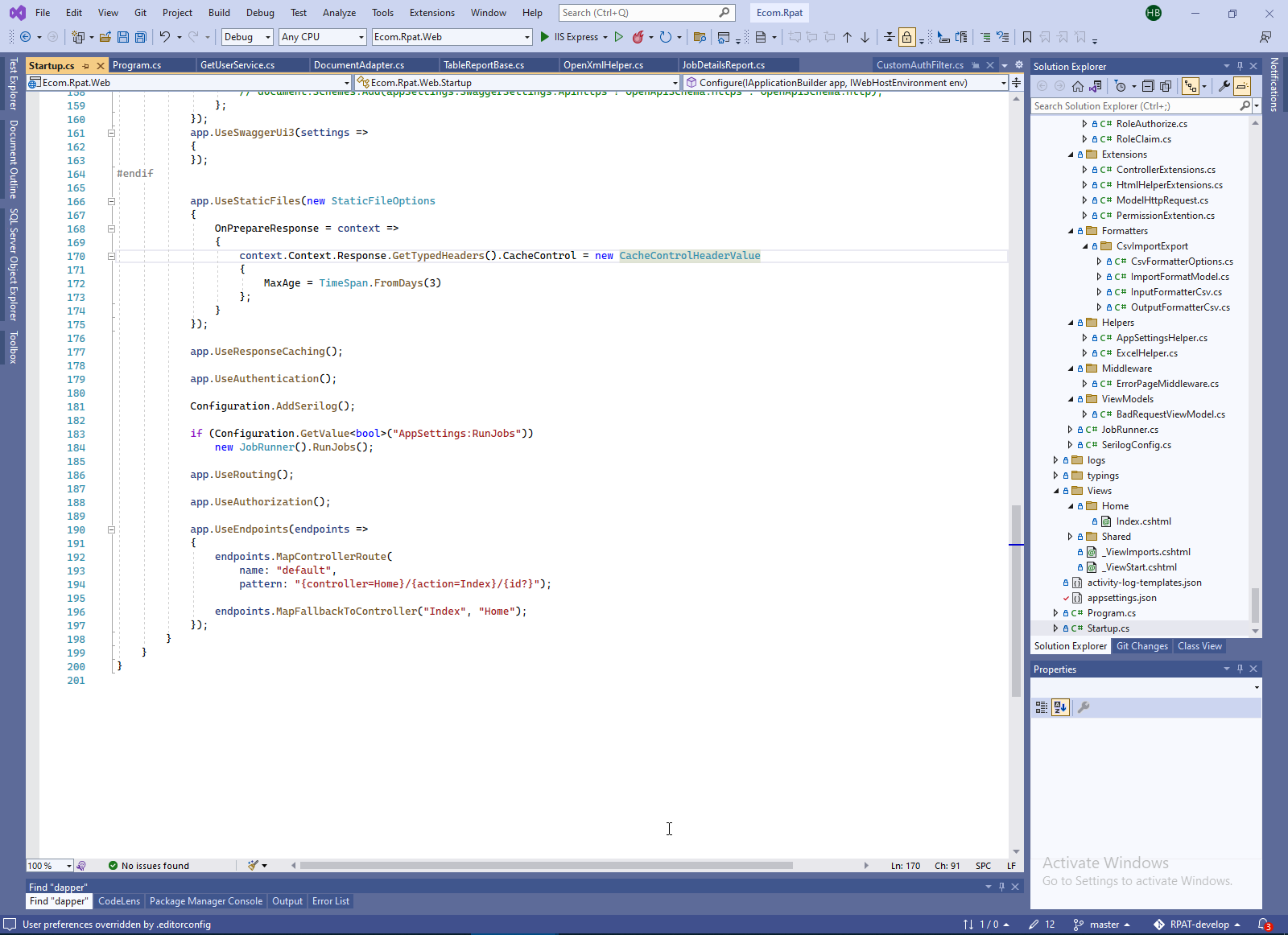Toggle the highlighted lock icon in toolbar
The image size is (1288, 935).
click(907, 37)
